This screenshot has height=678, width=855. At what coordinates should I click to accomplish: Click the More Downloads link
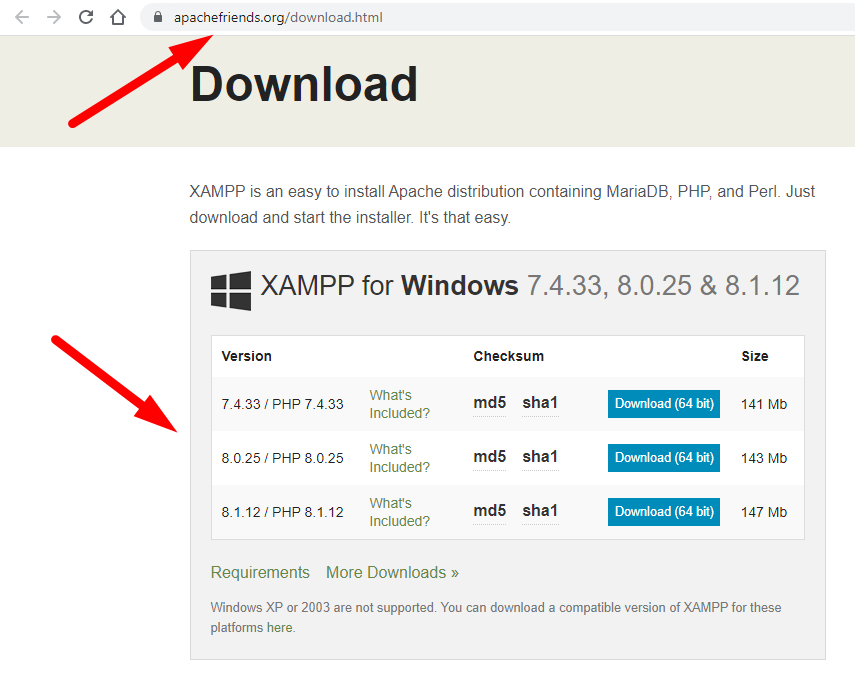(392, 572)
